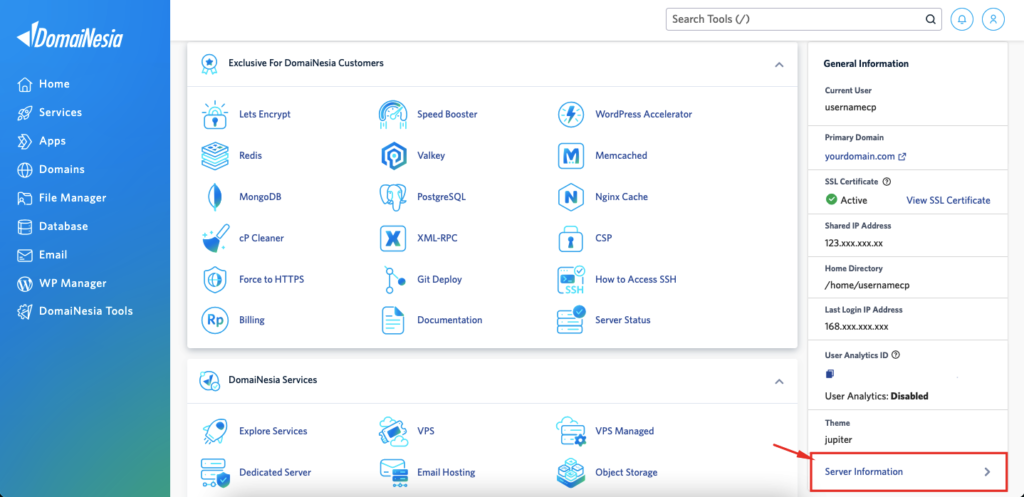Collapse the DomaiNesia Services section
Viewport: 1024px width, 497px height.
778,381
